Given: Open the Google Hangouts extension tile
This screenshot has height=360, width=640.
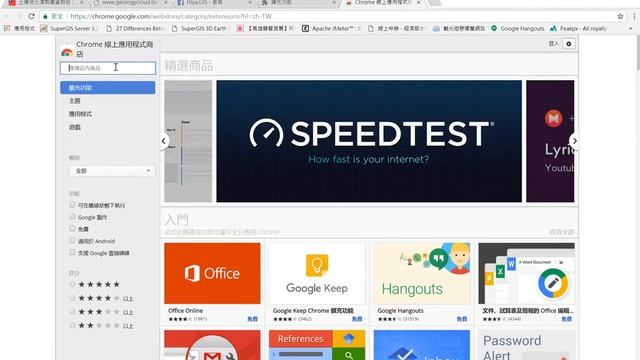Looking at the screenshot, I should 422,273.
